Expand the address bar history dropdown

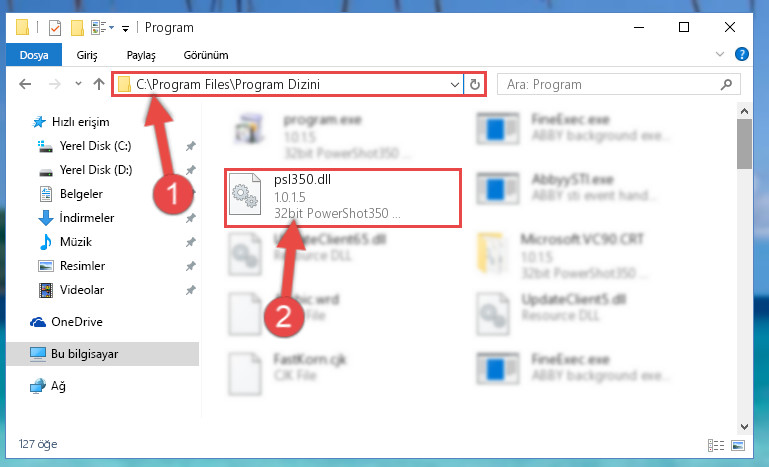point(454,84)
